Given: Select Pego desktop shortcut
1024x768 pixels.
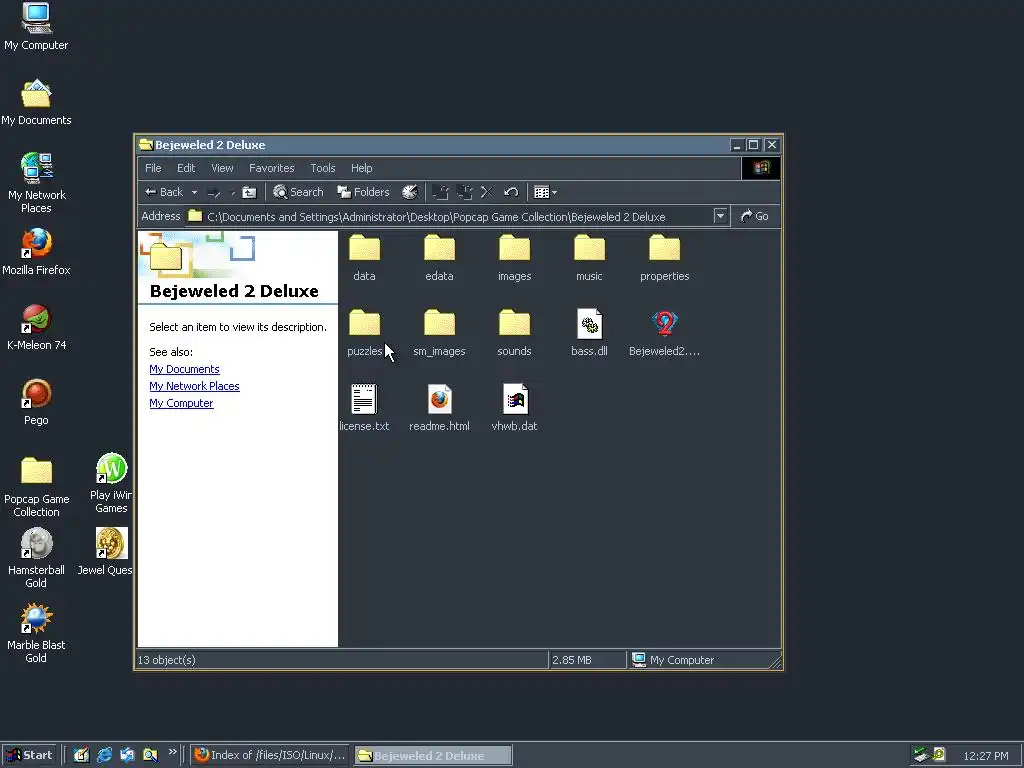Looking at the screenshot, I should [x=36, y=402].
